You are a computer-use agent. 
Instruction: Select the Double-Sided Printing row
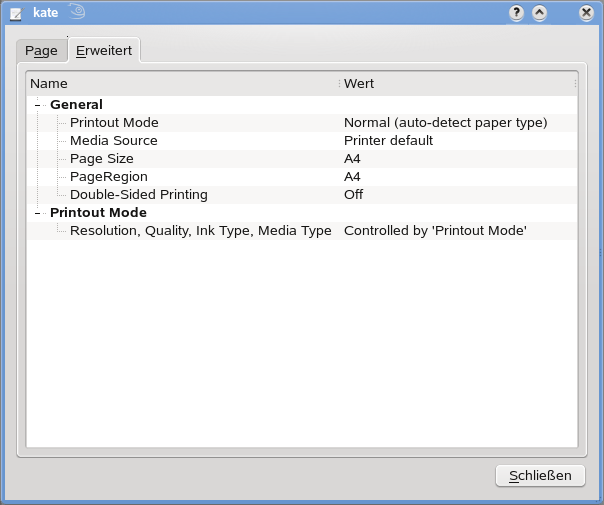click(302, 195)
